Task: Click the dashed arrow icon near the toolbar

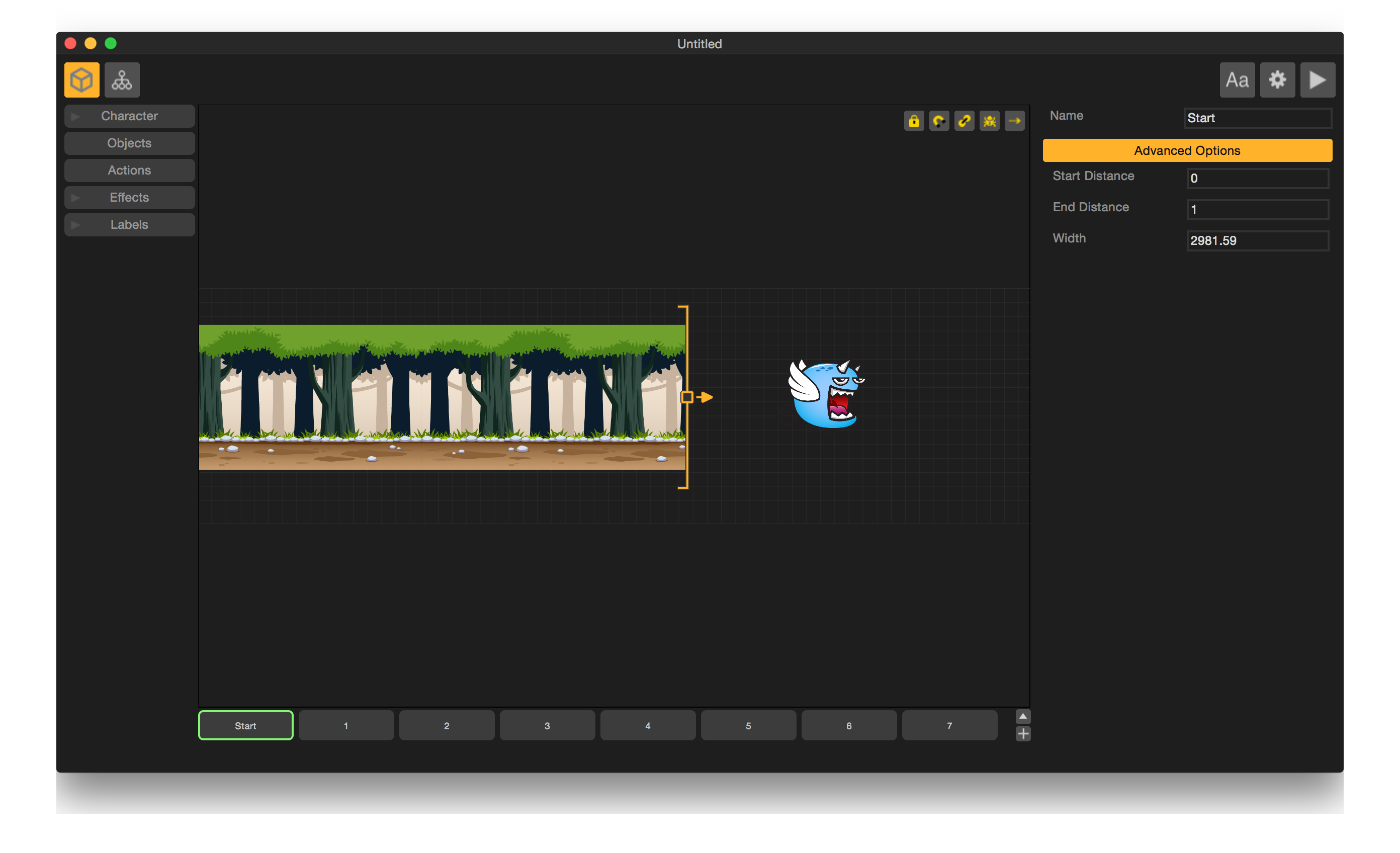Action: tap(1015, 121)
